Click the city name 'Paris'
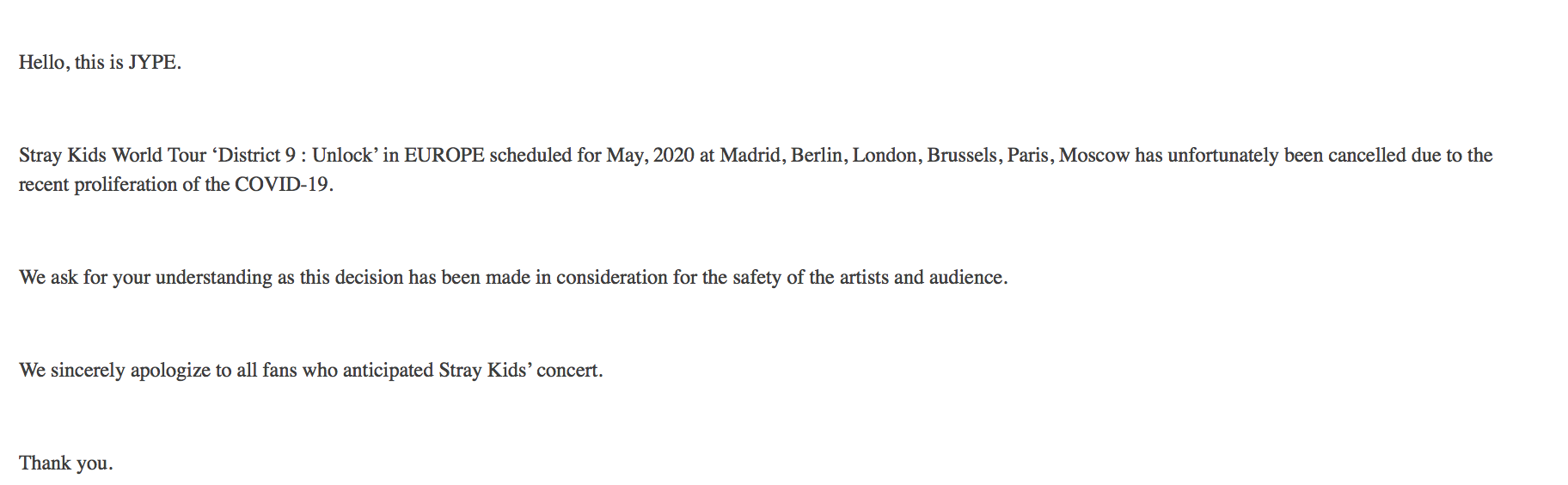The width and height of the screenshot is (1568, 485). 1027,156
